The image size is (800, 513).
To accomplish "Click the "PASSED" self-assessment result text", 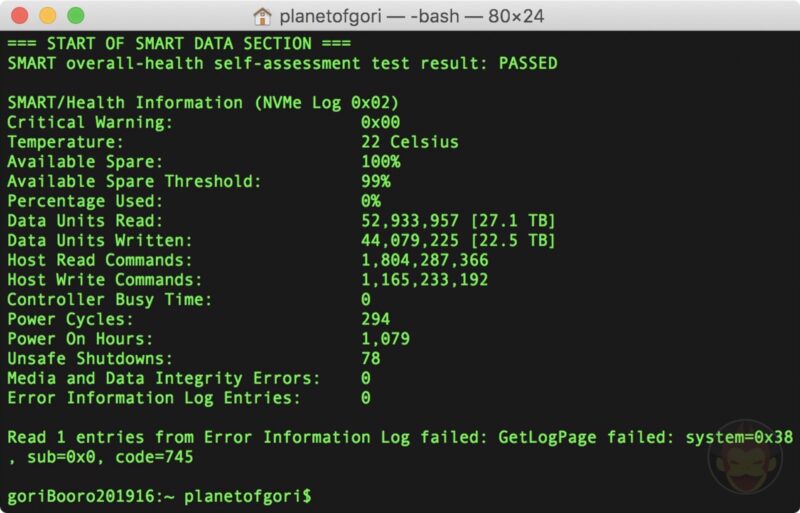I will (523, 63).
